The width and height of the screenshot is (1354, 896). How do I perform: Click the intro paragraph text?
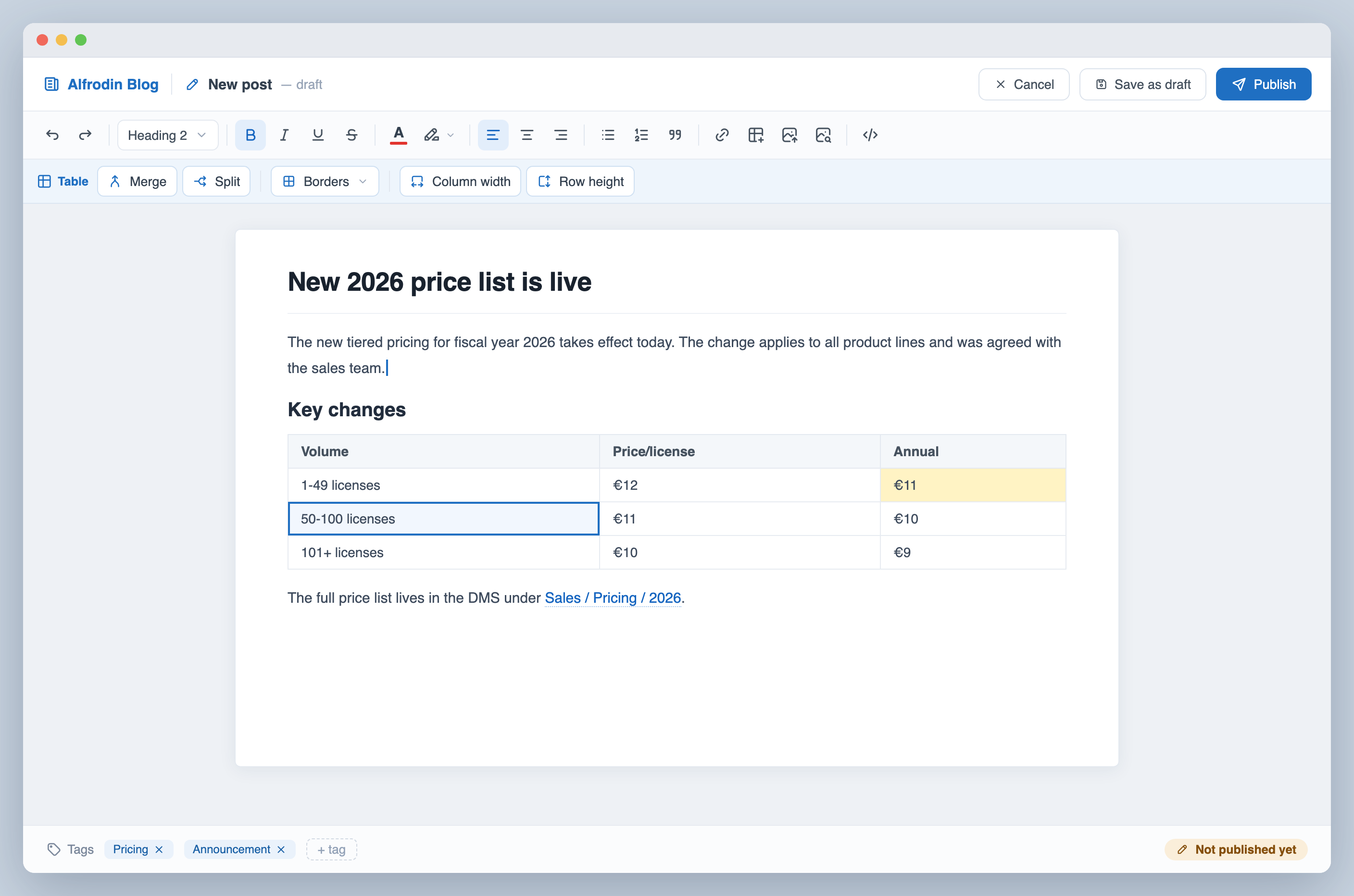(x=674, y=355)
